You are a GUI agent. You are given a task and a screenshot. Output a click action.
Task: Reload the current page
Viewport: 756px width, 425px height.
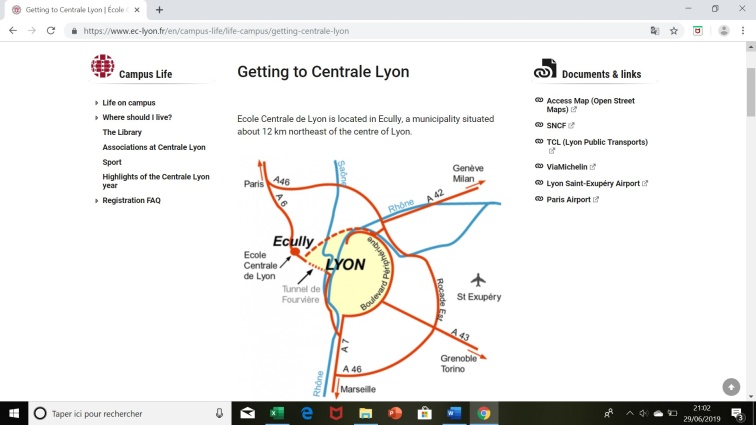click(x=51, y=31)
